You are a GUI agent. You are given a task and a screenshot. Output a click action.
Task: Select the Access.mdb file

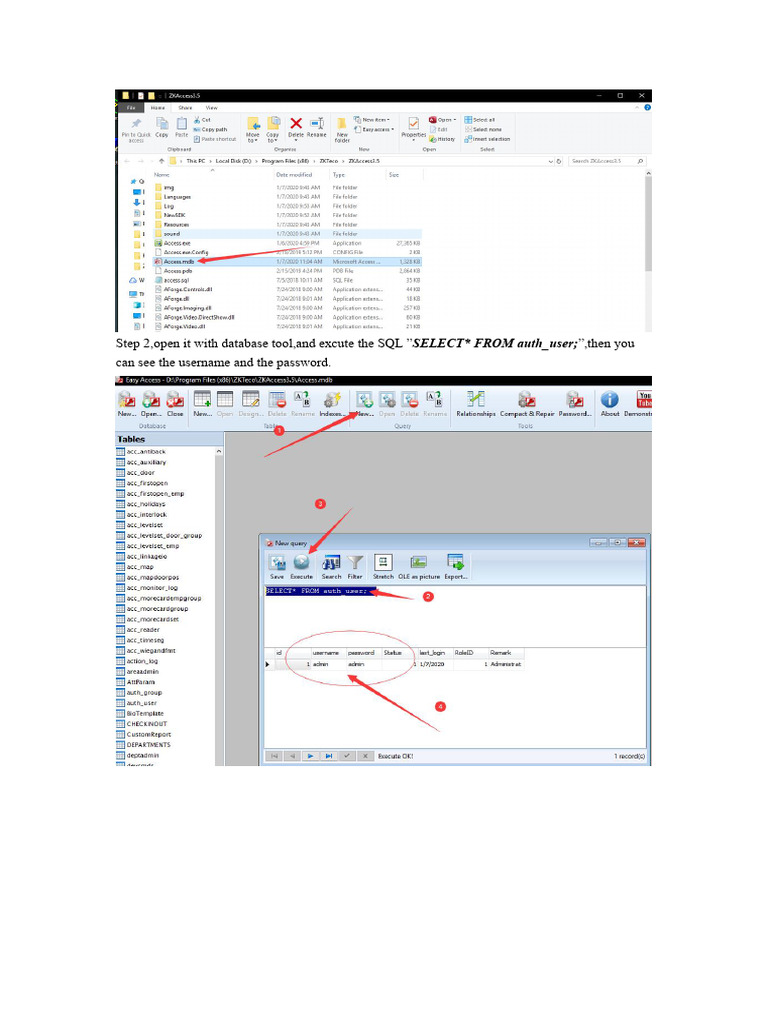(287, 261)
